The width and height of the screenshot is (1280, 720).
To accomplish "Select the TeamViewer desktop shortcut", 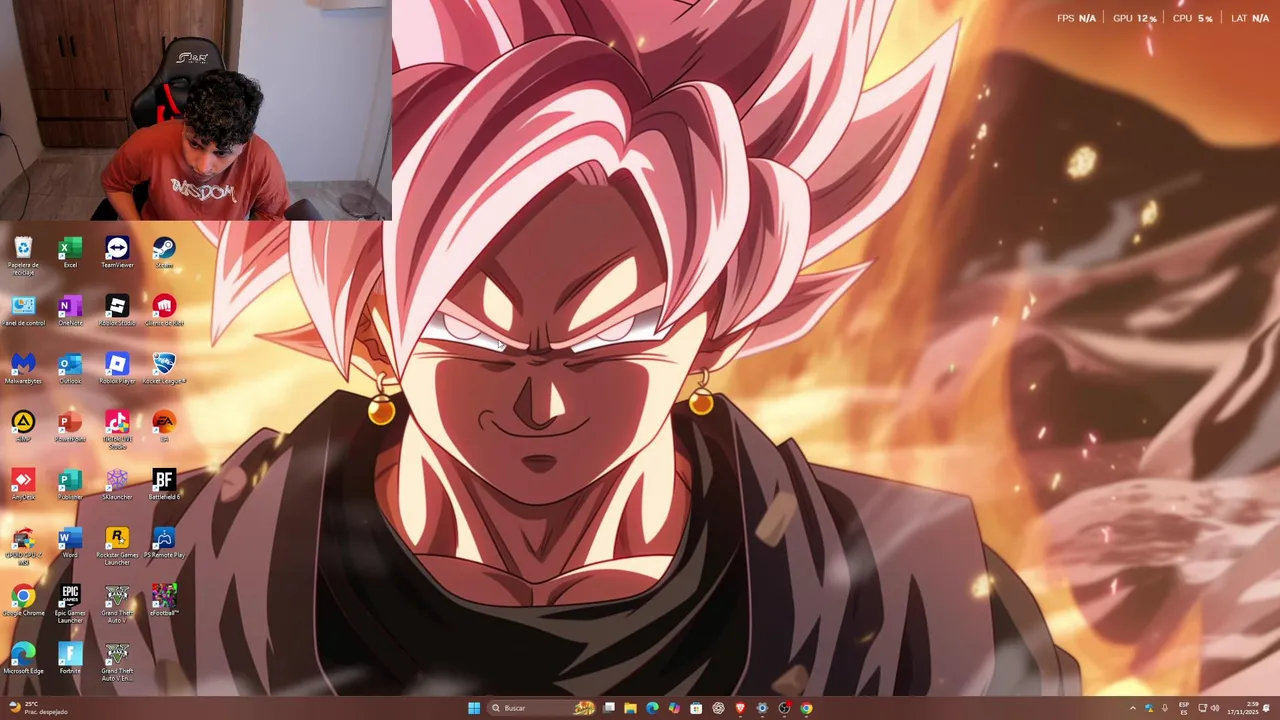I will point(117,253).
